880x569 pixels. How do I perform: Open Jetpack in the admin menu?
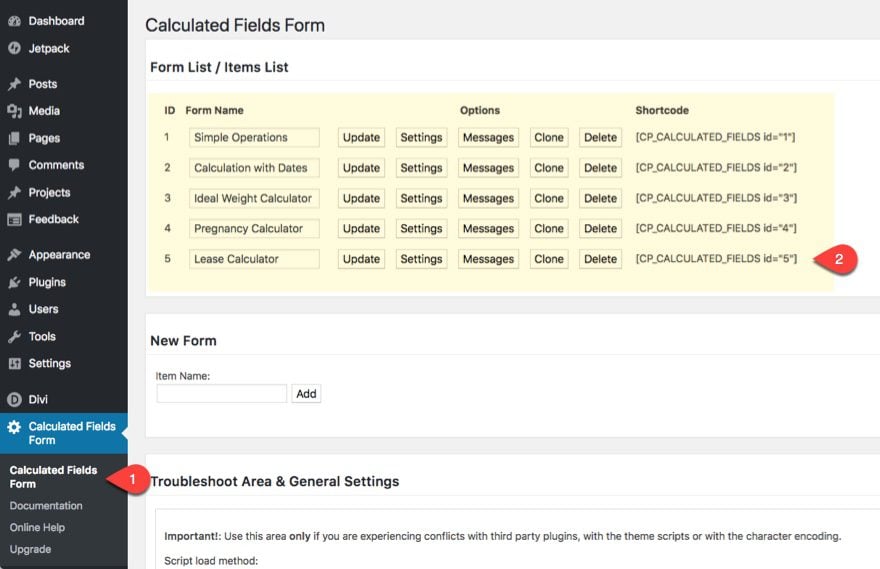49,48
